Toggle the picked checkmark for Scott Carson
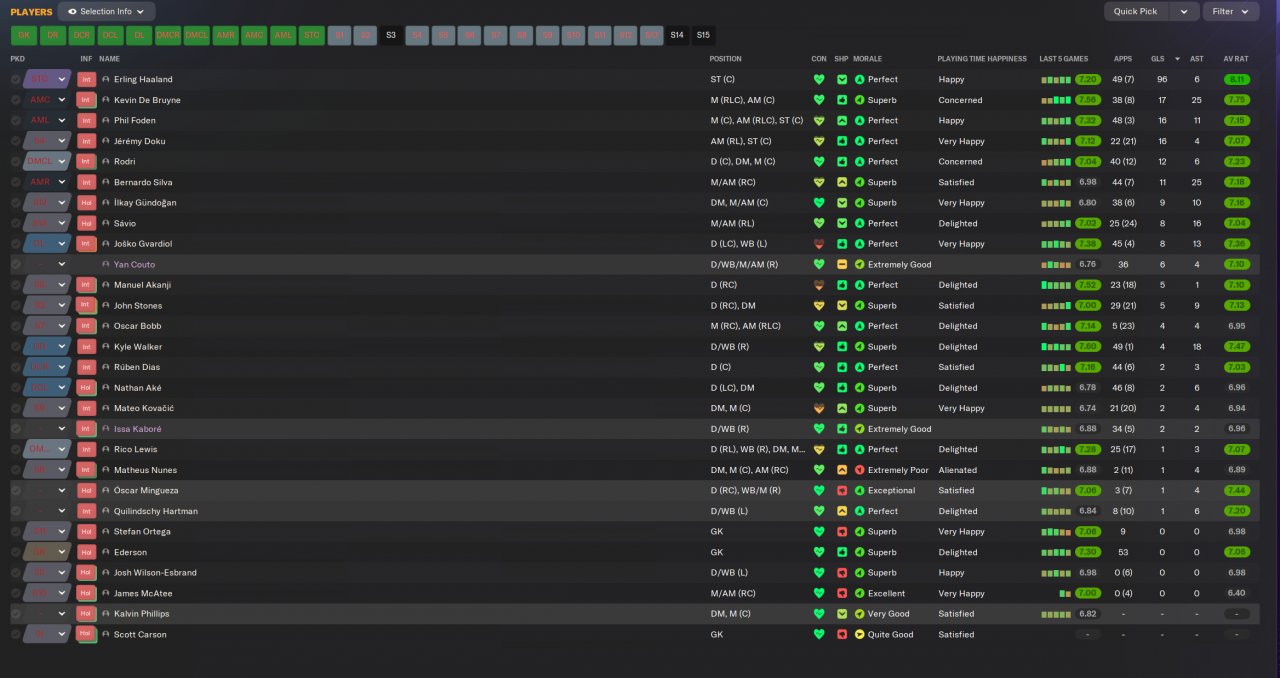The image size is (1280, 678). point(16,634)
